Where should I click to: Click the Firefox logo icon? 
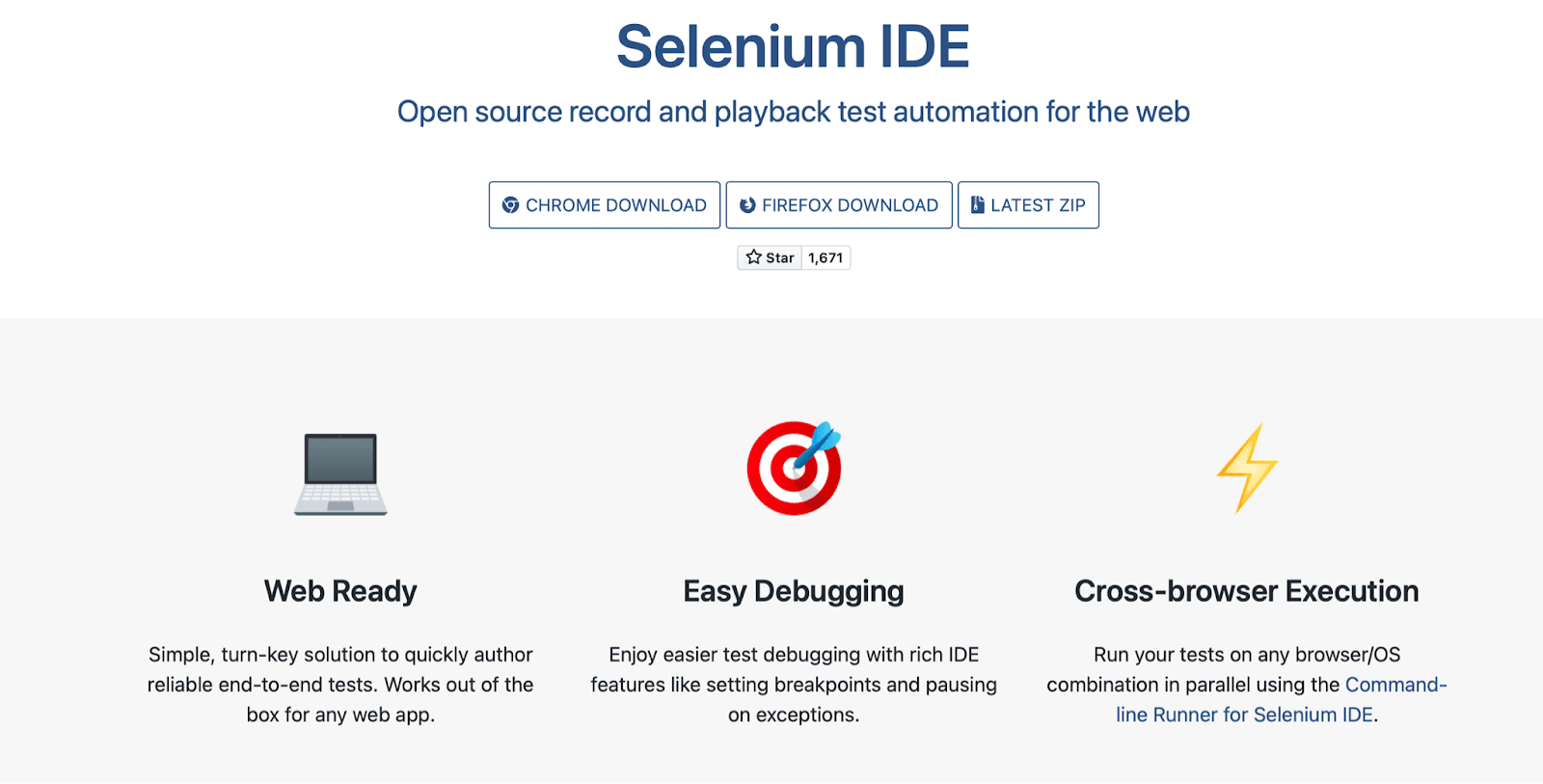(746, 204)
